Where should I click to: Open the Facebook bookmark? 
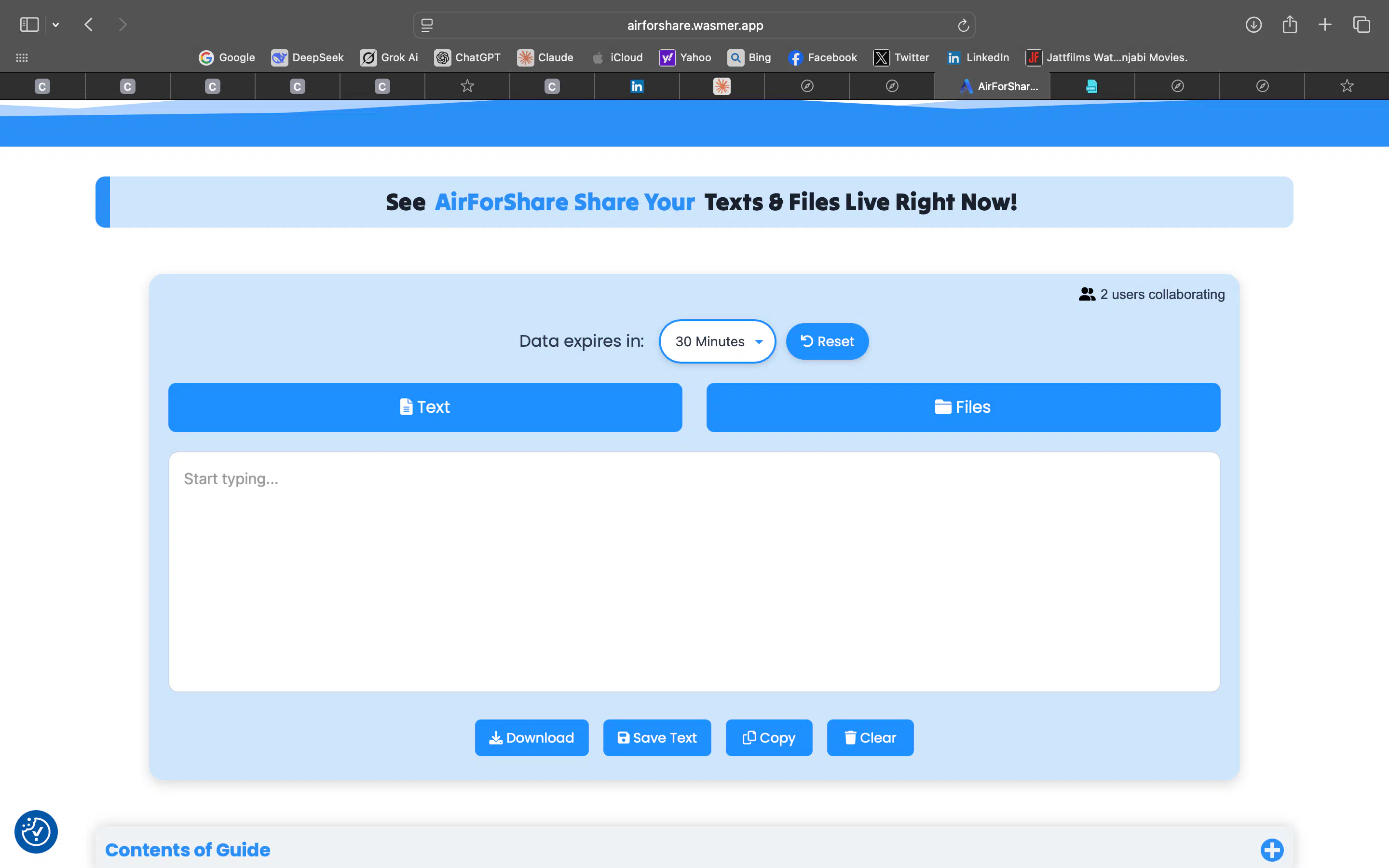click(822, 57)
